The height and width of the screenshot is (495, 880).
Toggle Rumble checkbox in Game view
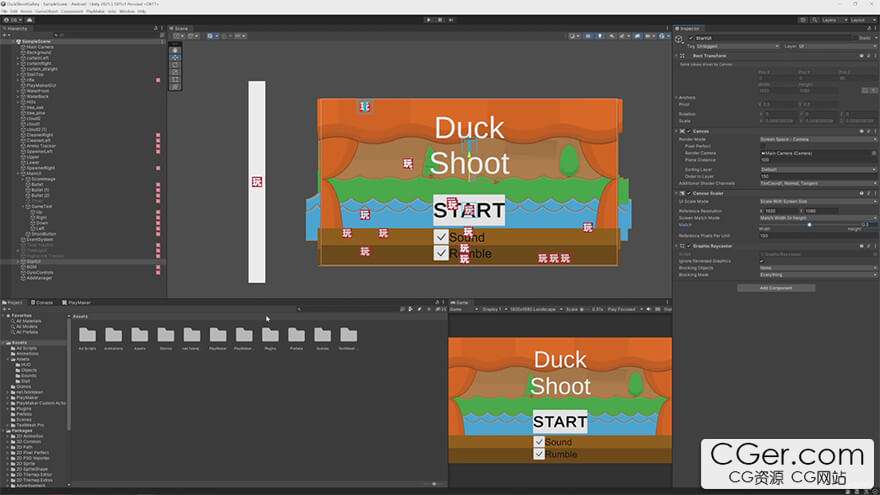click(539, 453)
